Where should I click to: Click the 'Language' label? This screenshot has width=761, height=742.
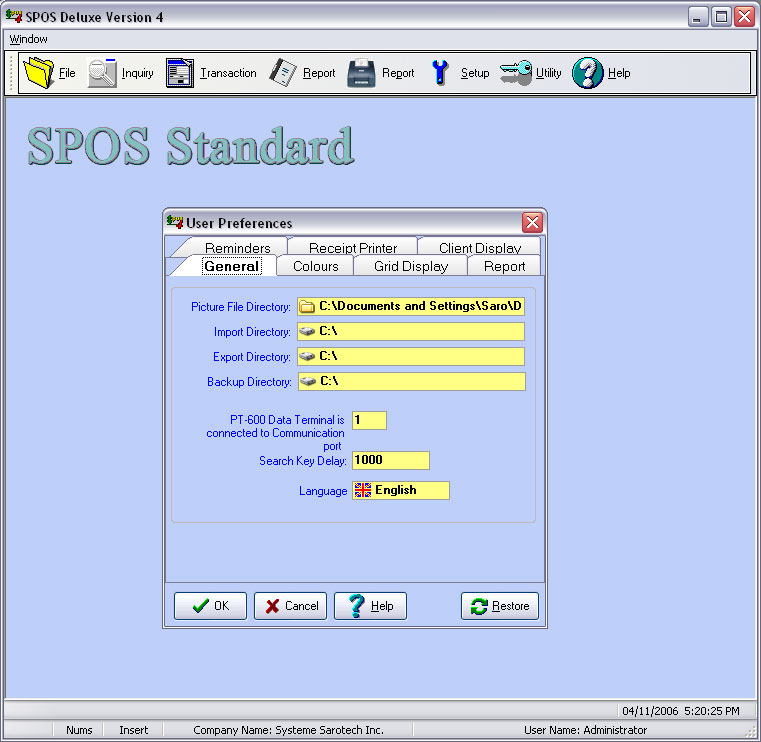[x=323, y=491]
